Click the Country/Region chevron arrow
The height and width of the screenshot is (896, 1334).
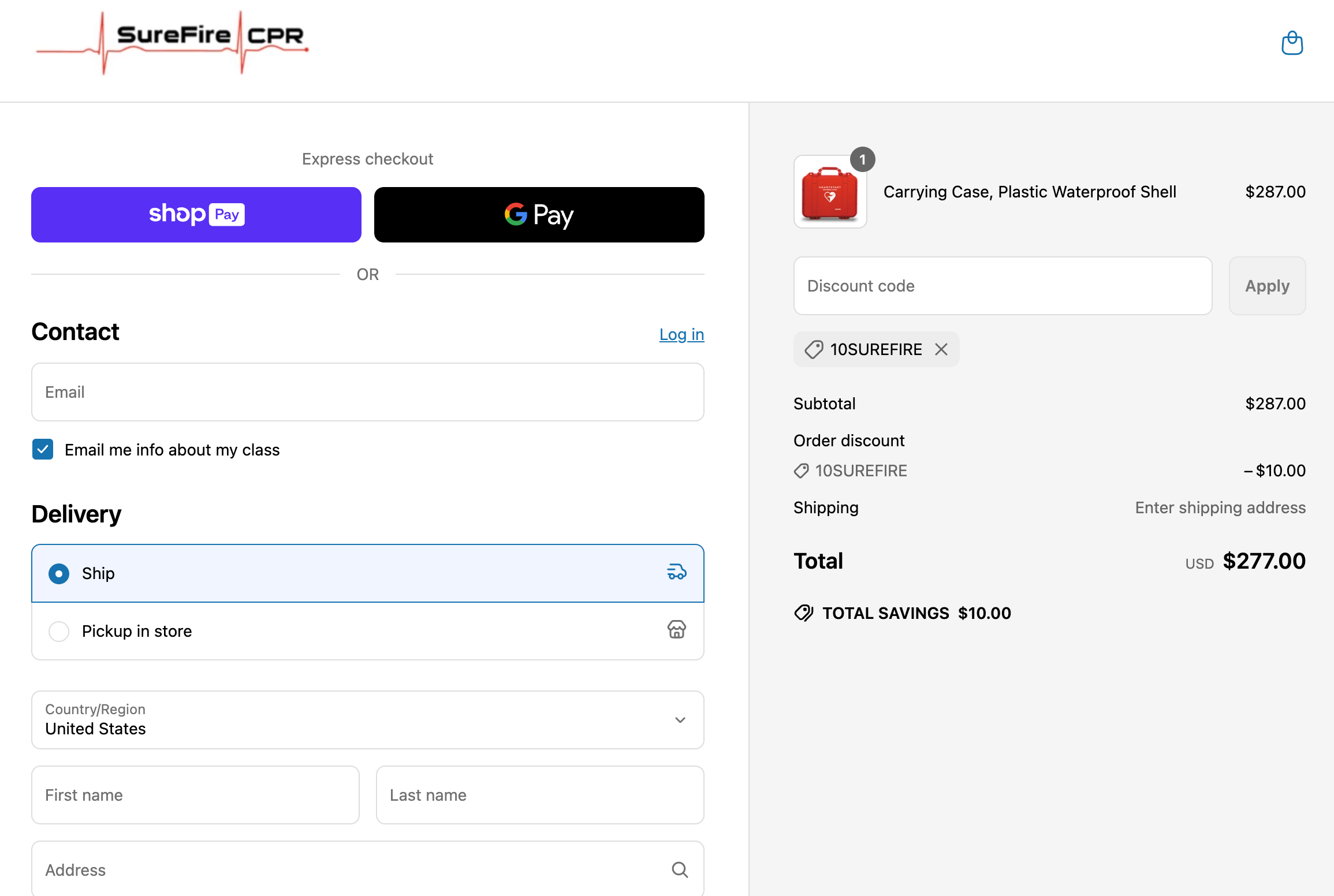(680, 720)
